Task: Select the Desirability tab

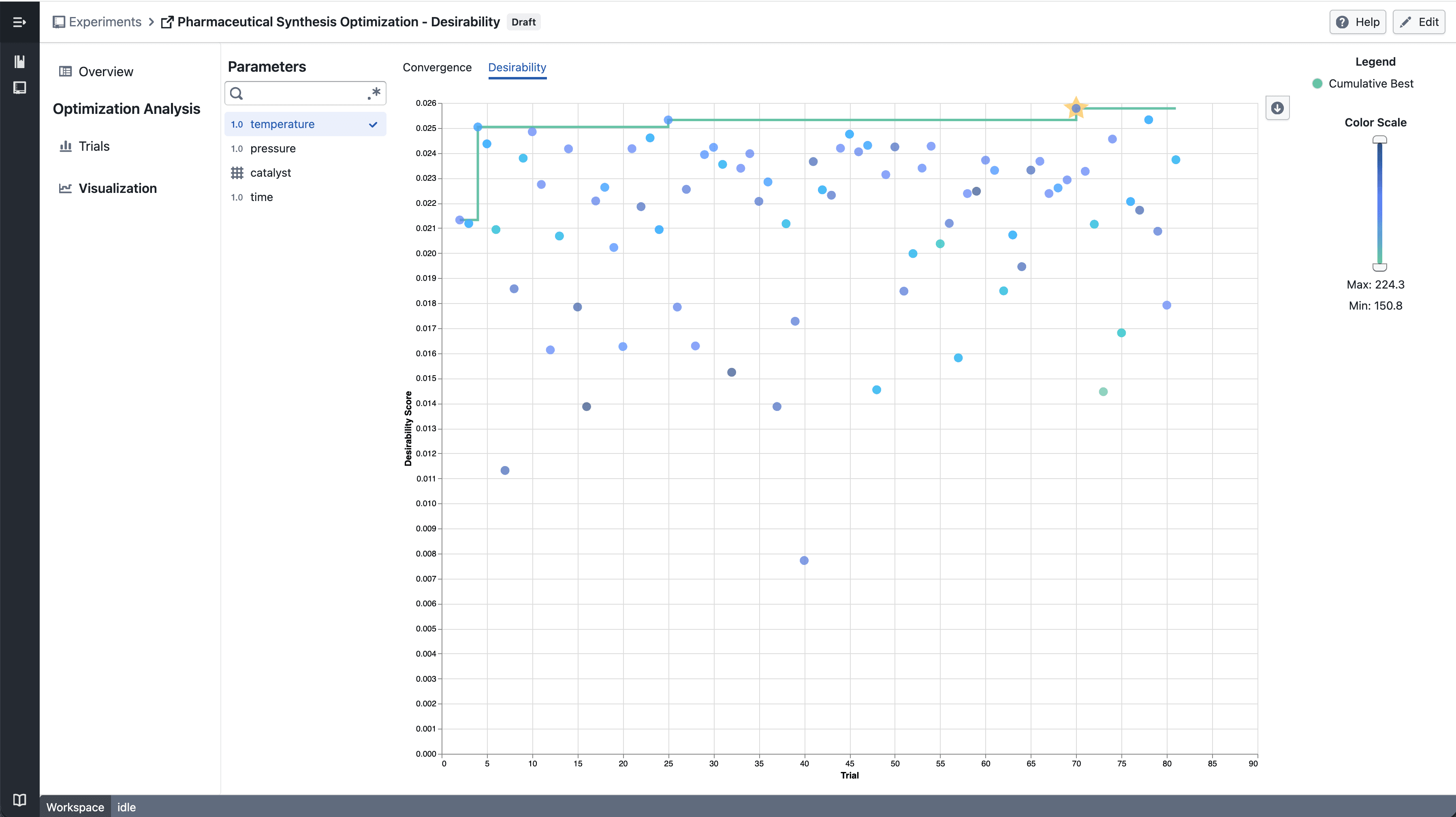Action: [517, 67]
